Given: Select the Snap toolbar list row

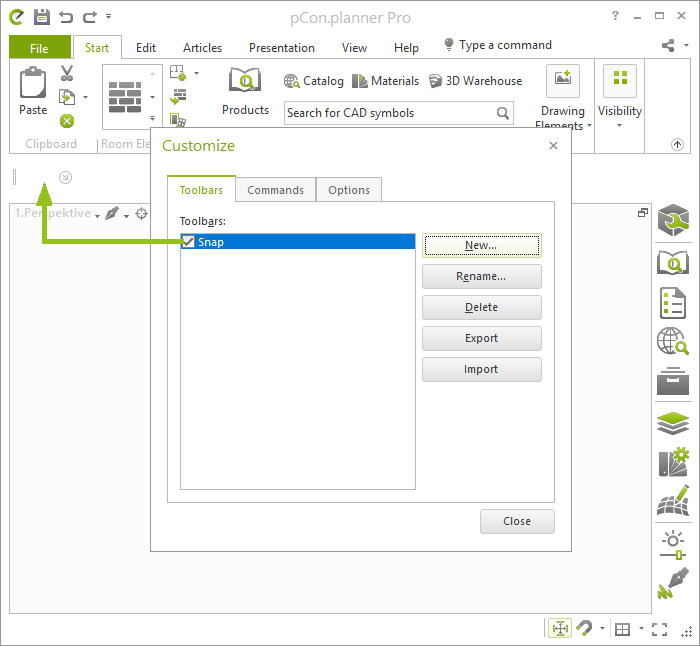Looking at the screenshot, I should [x=298, y=242].
